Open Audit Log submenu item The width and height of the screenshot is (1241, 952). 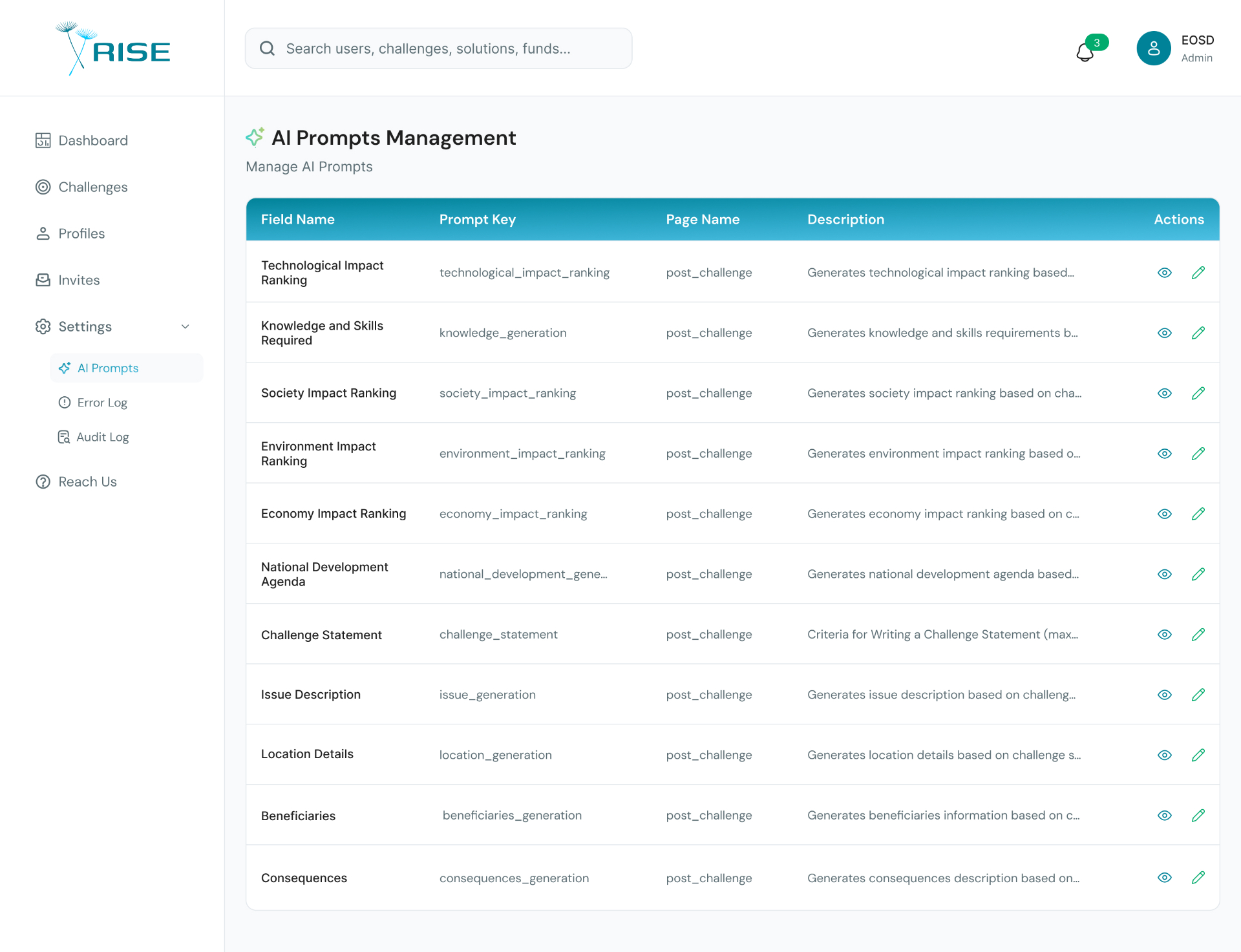point(93,437)
